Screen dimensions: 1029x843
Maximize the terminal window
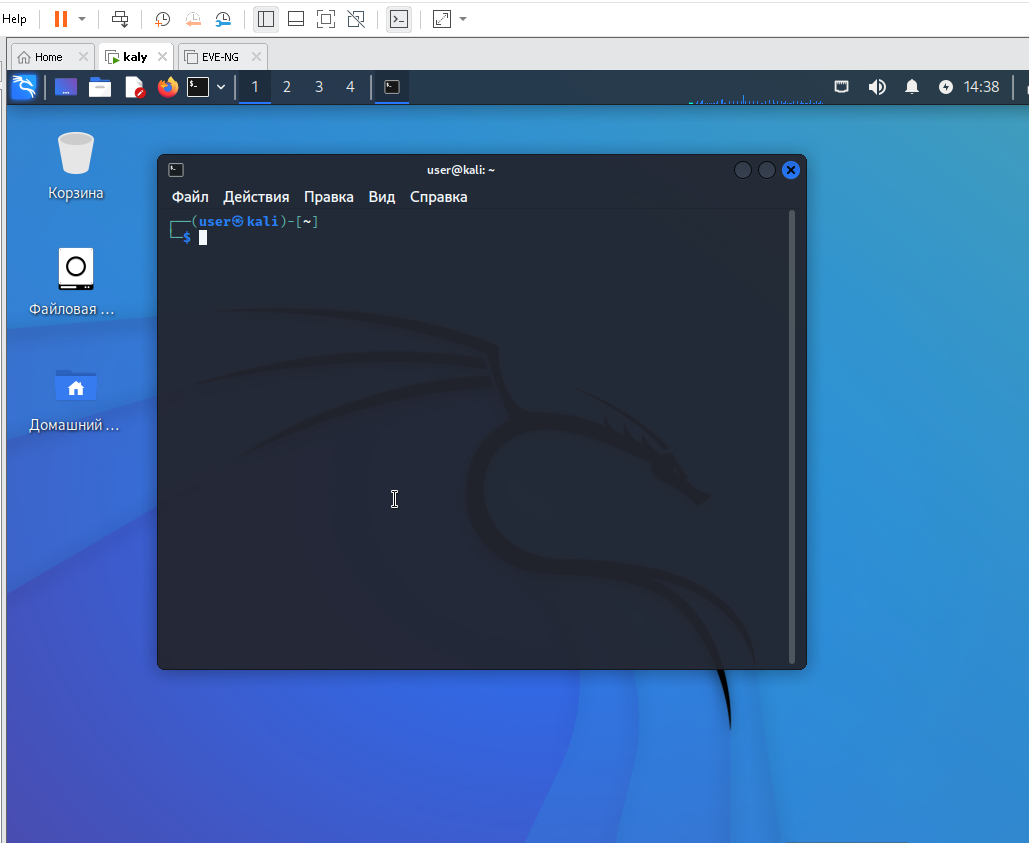tap(766, 170)
